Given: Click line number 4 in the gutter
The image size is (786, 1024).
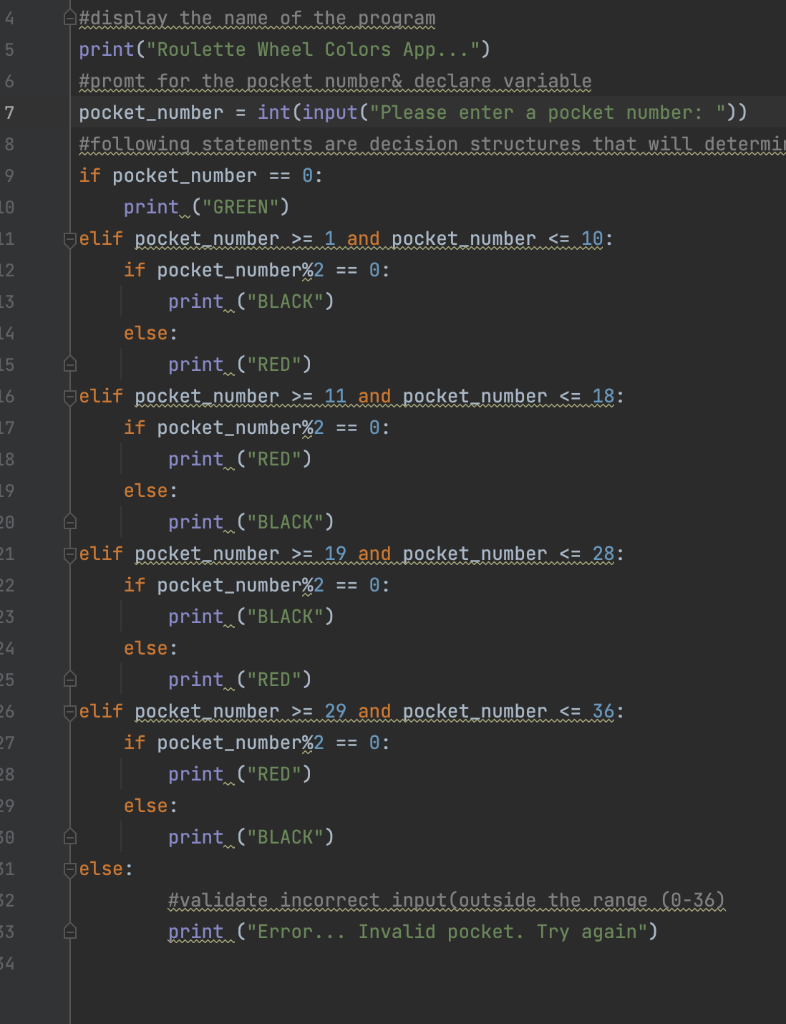Looking at the screenshot, I should (9, 18).
